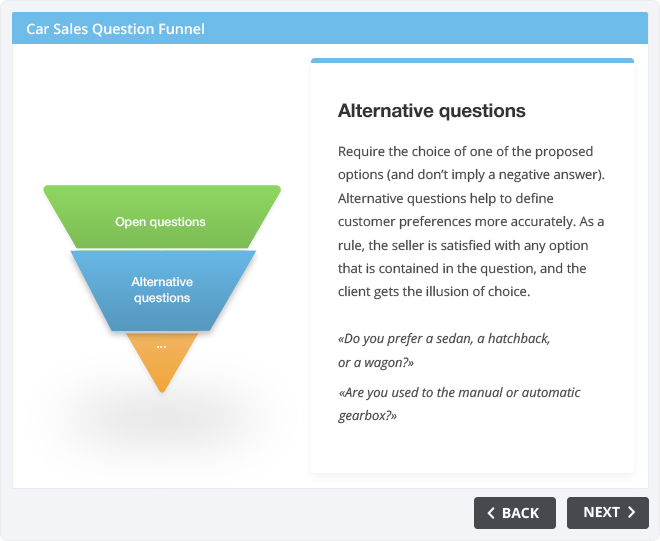The height and width of the screenshot is (541, 660).
Task: Select the blue Alternative questions funnel segment
Action: [163, 290]
